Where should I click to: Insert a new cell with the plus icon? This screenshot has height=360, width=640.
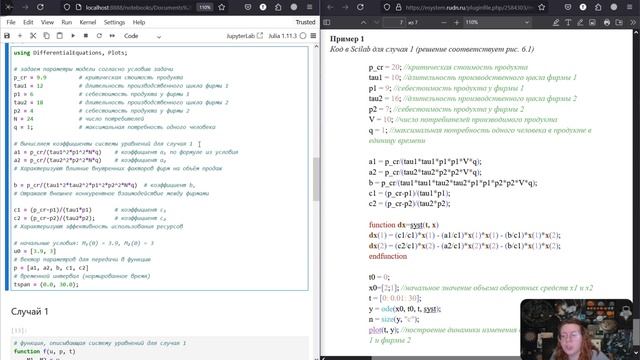click(20, 36)
